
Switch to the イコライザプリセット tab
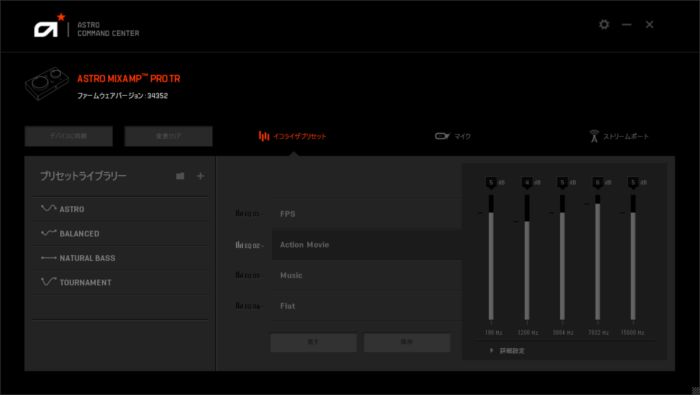[x=293, y=136]
